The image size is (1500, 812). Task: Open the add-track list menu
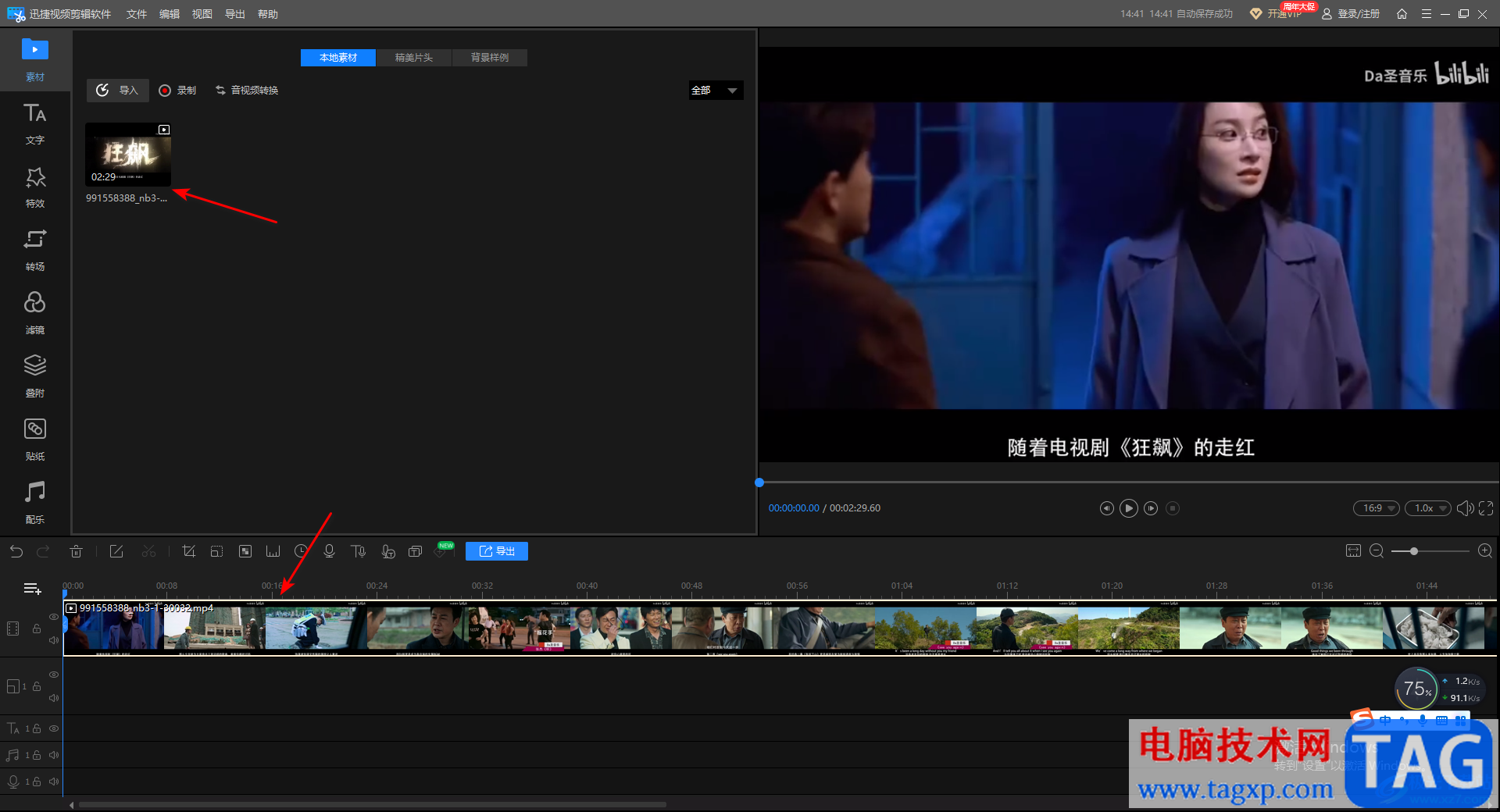coord(32,589)
